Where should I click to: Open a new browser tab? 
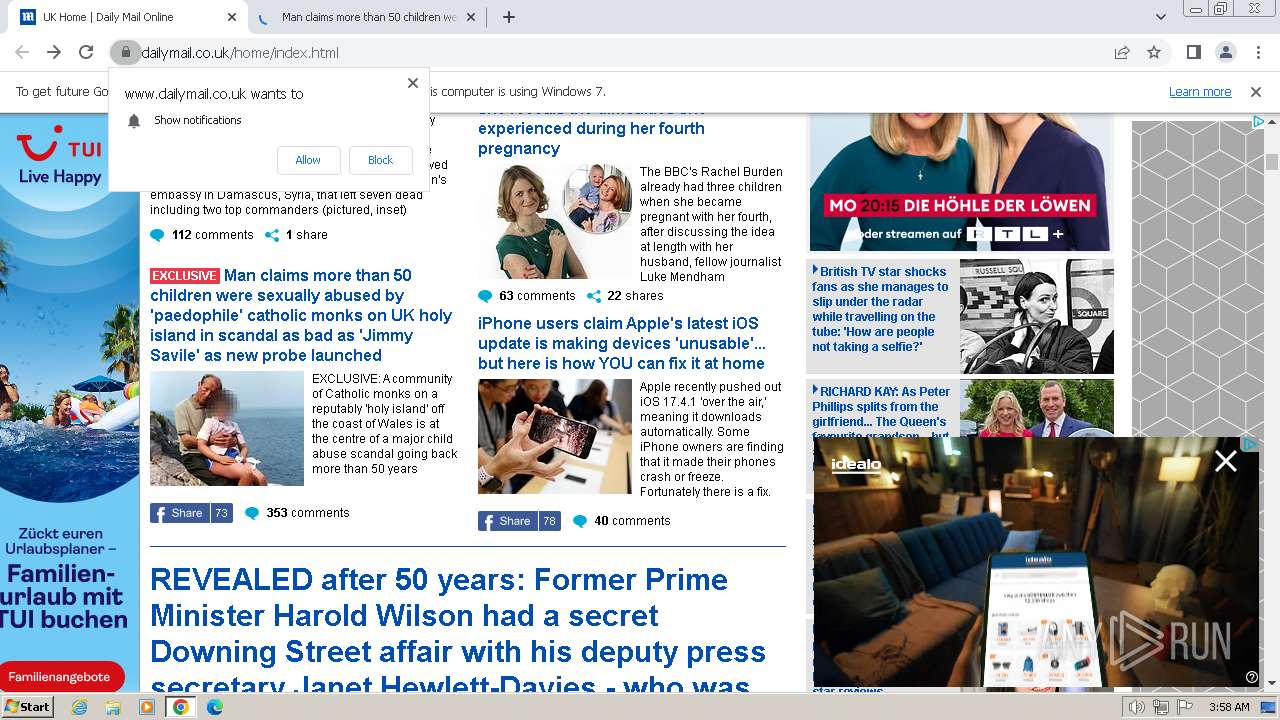coord(509,17)
